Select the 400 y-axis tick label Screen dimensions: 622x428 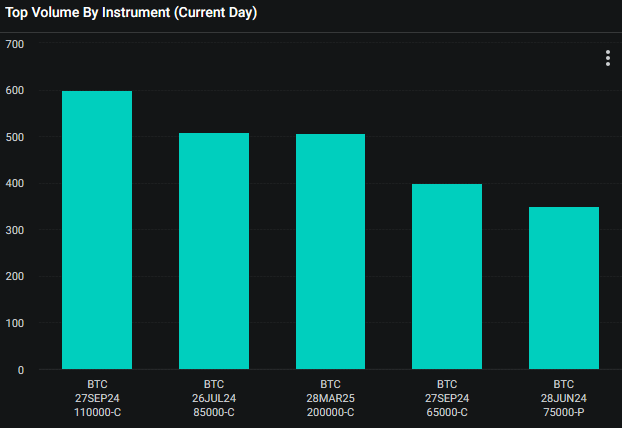pos(15,184)
